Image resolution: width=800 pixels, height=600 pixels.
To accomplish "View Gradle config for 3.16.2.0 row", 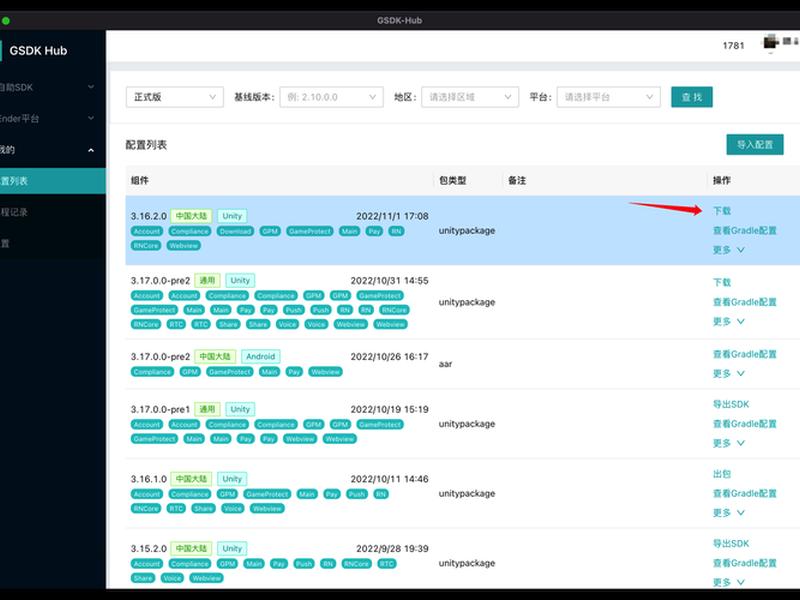I will (x=744, y=231).
